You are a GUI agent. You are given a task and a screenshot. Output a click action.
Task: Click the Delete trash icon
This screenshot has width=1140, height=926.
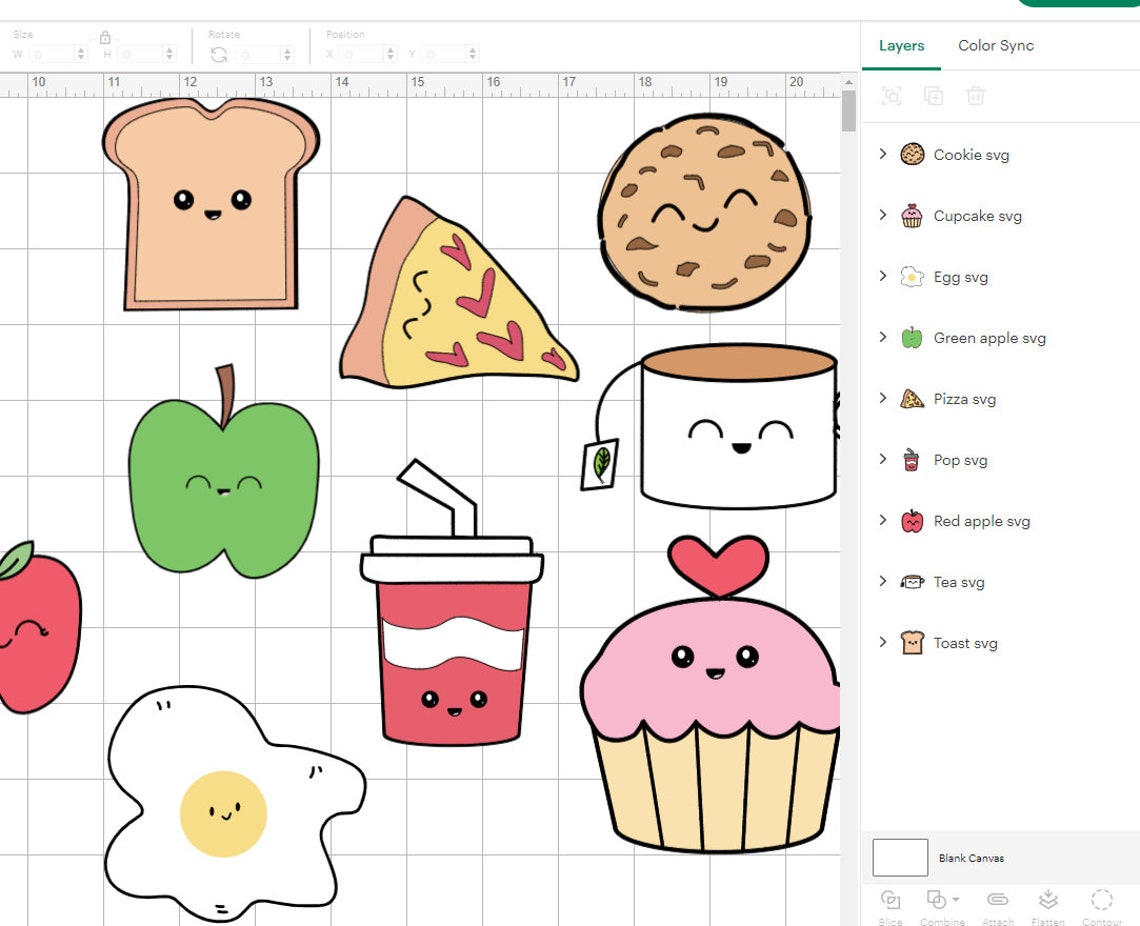click(976, 96)
